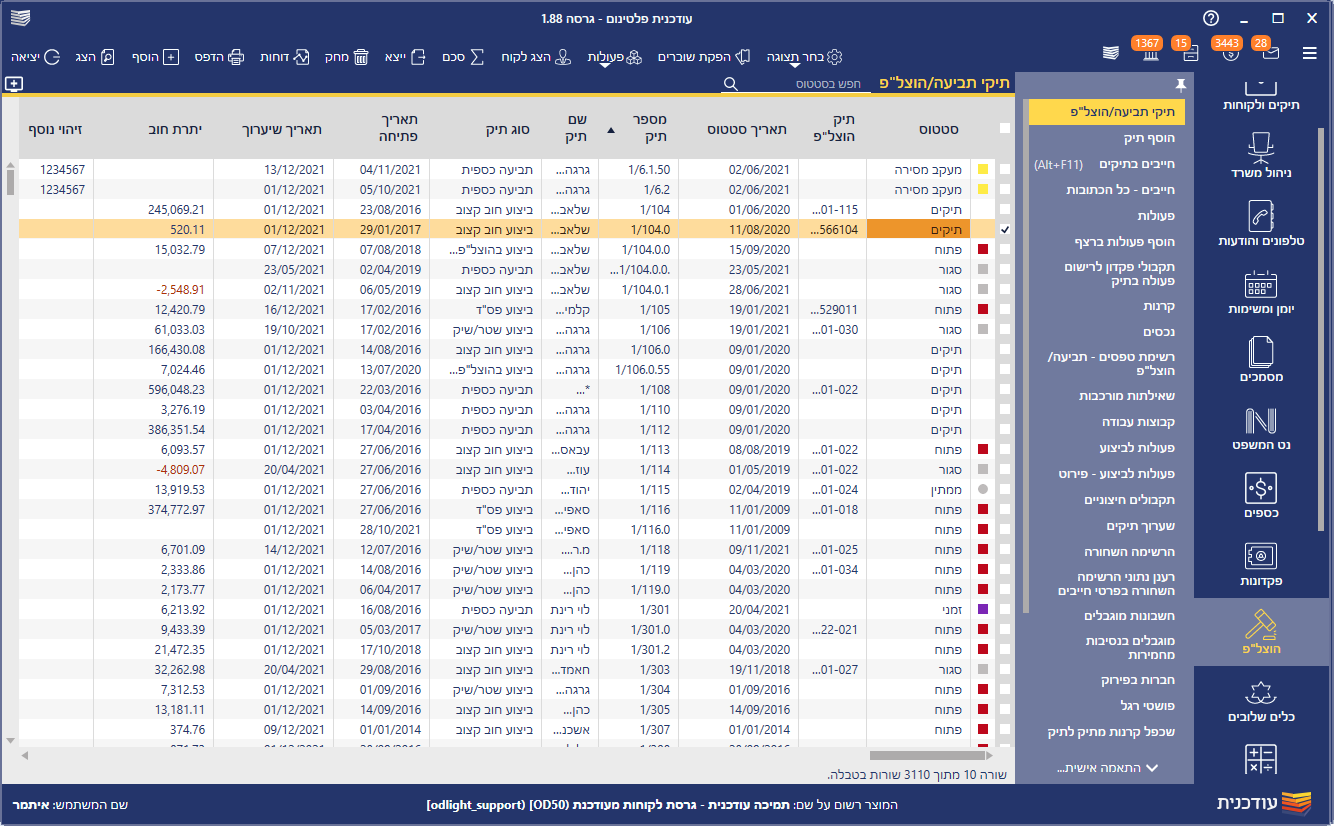Click the purple status swatch of זמני row
This screenshot has width=1334, height=826.
click(983, 610)
